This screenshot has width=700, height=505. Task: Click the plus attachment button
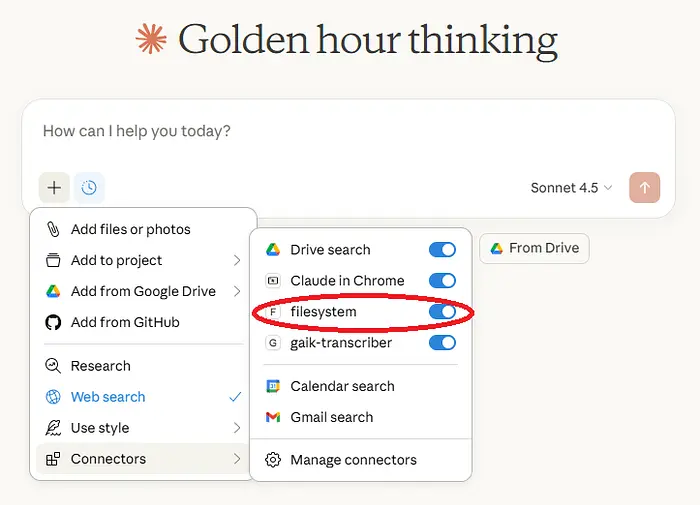(x=54, y=188)
